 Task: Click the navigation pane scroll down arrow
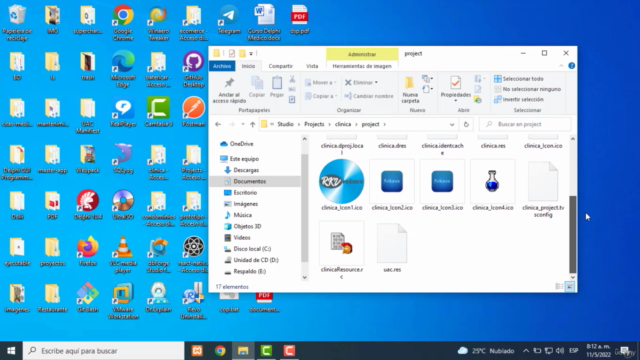coord(304,277)
